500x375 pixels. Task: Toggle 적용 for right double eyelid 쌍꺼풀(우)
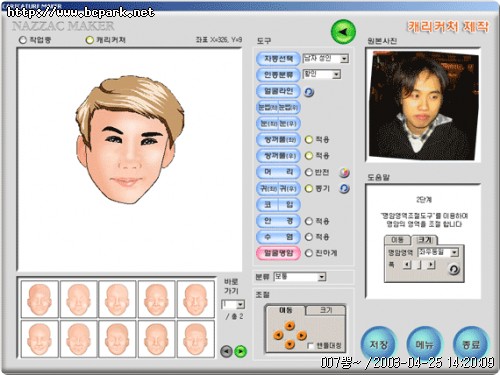click(309, 156)
